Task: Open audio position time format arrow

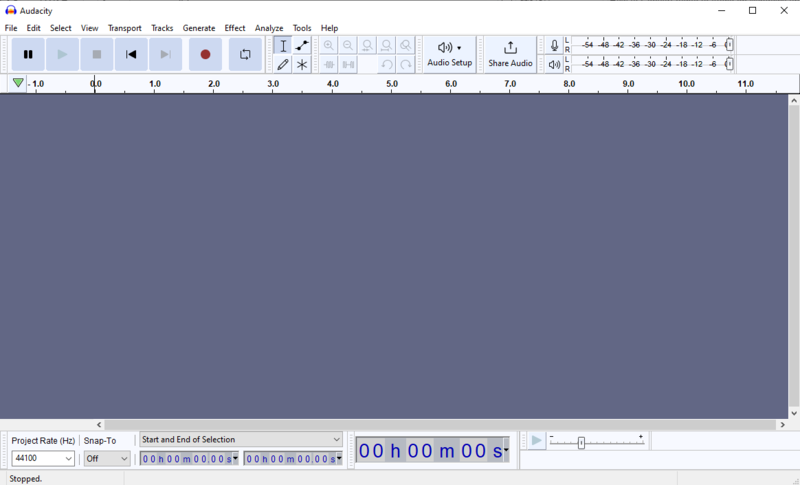Action: pos(506,450)
